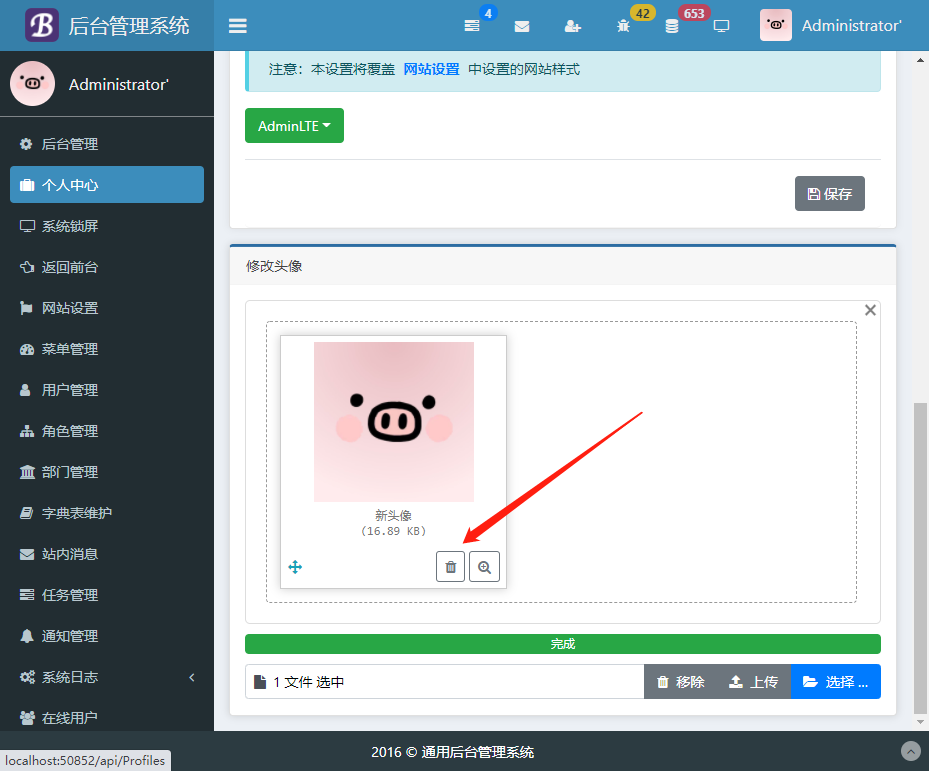
Task: Select 个人中心 menu item
Action: (x=107, y=185)
